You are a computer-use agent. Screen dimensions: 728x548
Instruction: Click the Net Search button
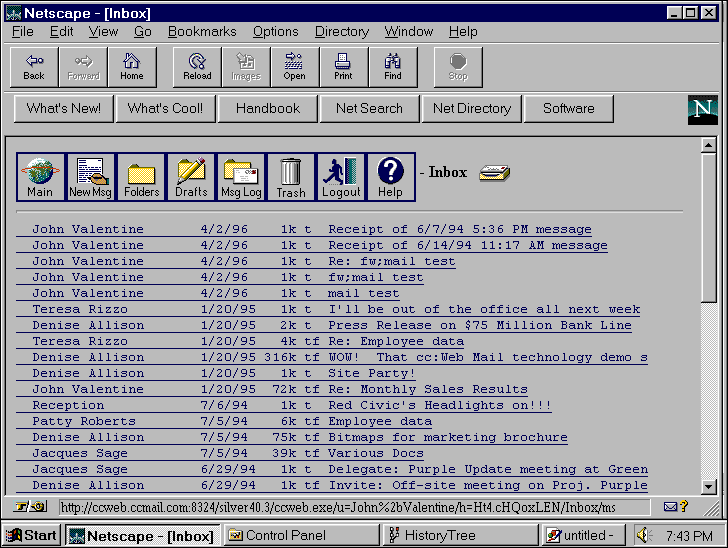(x=370, y=109)
